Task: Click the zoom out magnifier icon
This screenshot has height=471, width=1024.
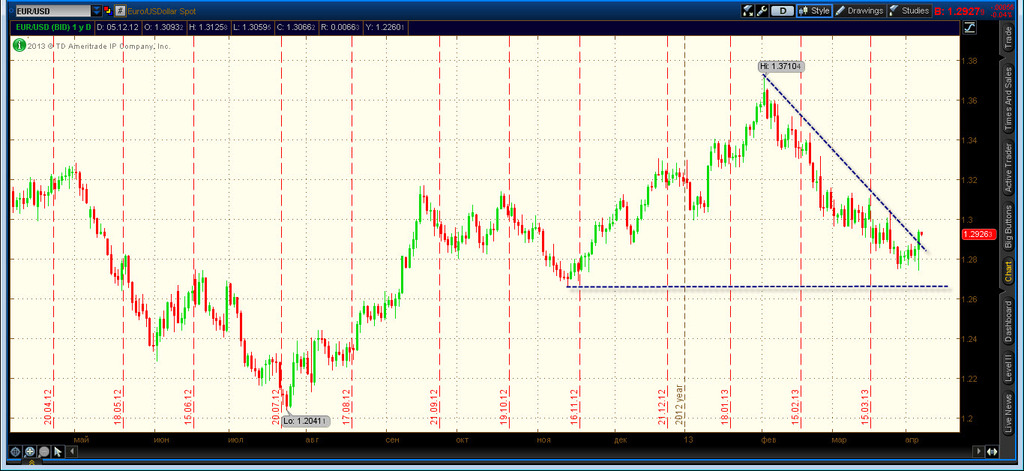Action: point(44,451)
